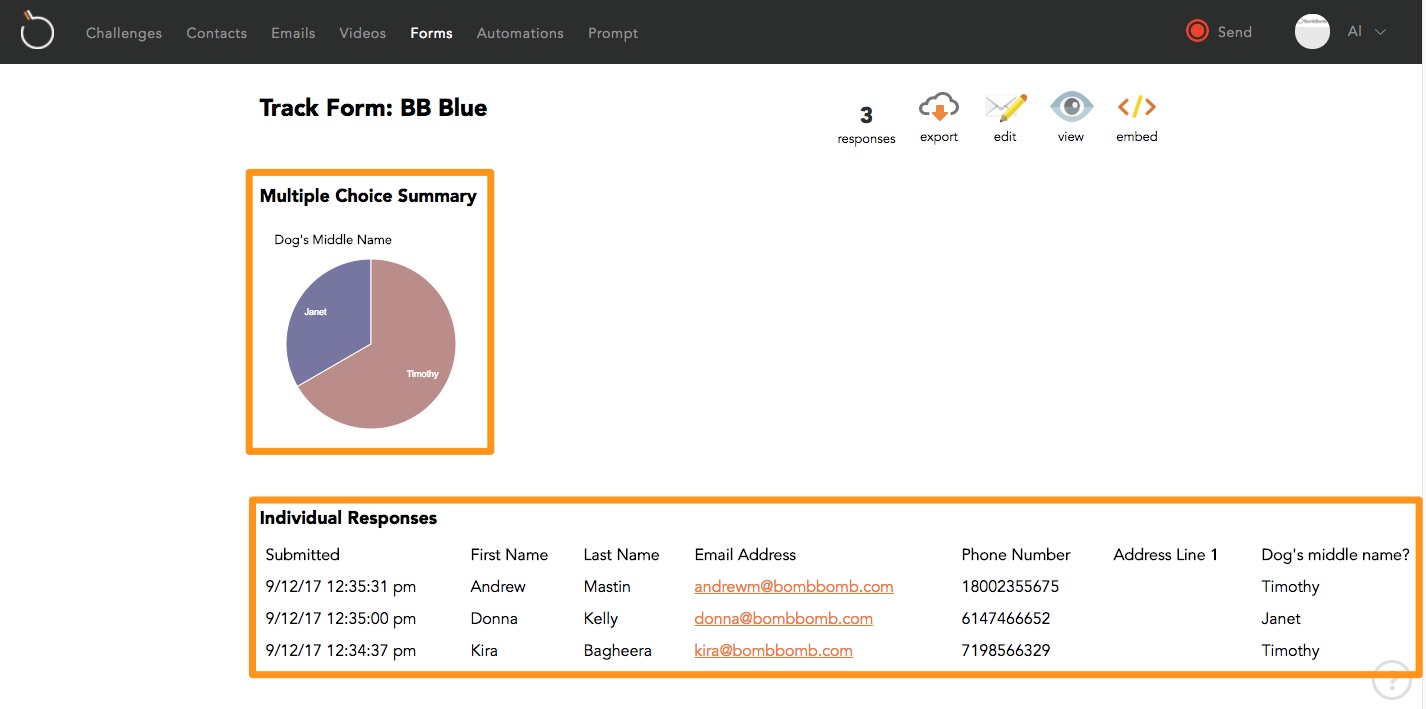The height and width of the screenshot is (709, 1426).
Task: Click the Timothy answer in Andrew's row
Action: click(1290, 587)
